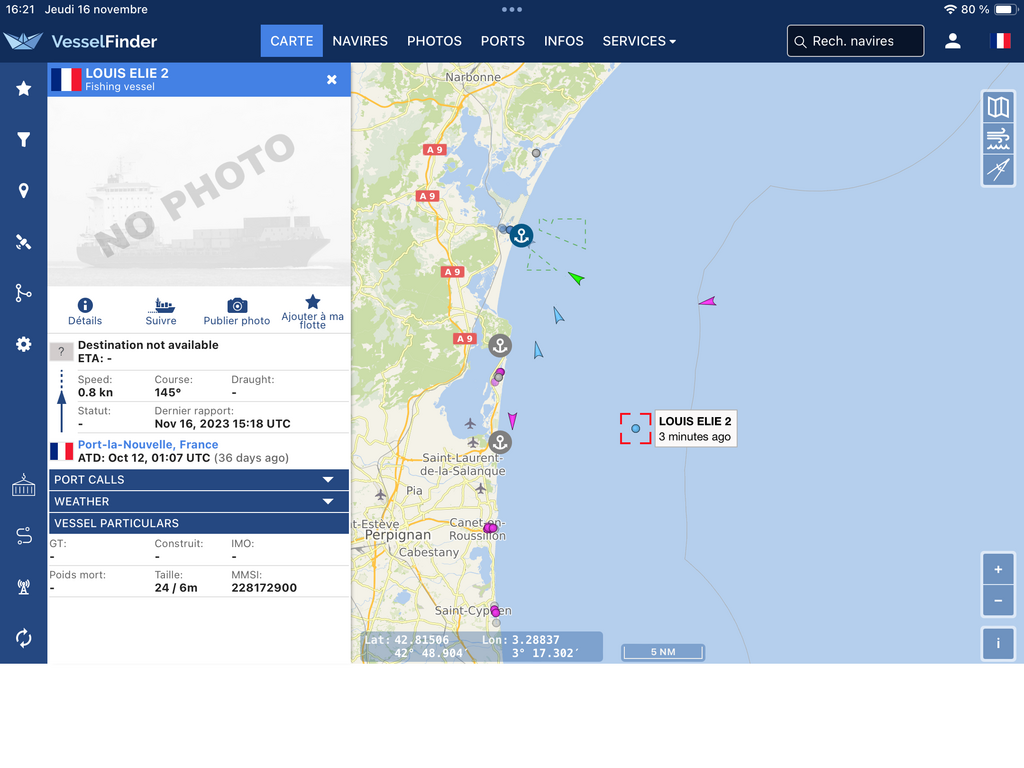Click the Port-la-Nouvelle, France link
1024x768 pixels.
click(148, 444)
